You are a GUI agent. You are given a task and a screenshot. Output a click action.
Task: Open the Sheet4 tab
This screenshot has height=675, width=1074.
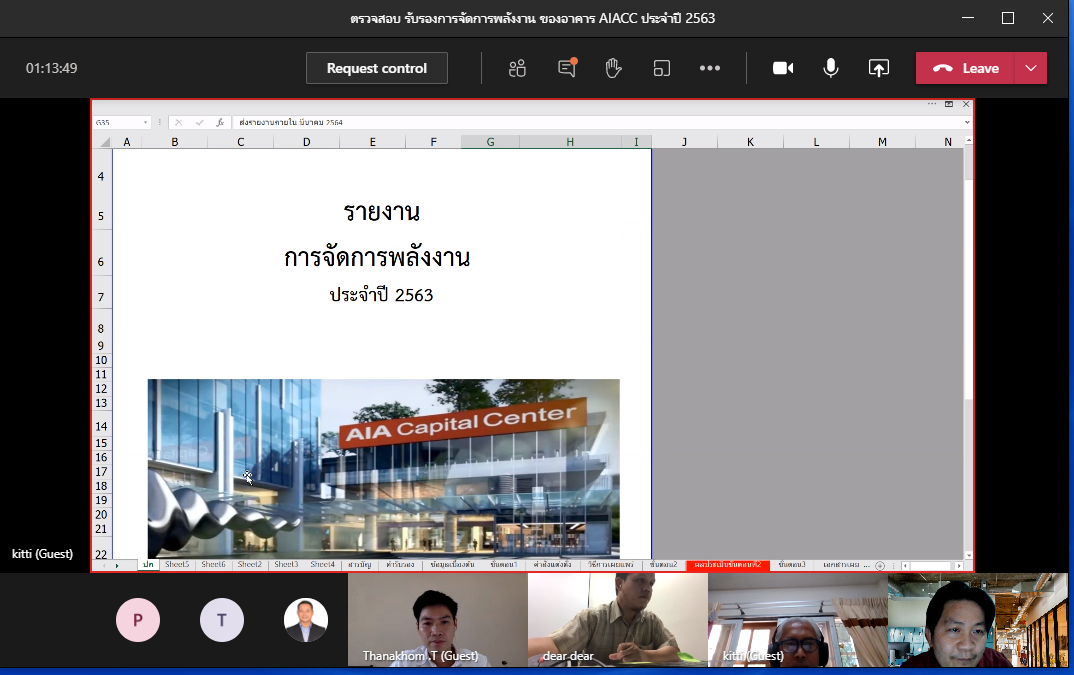pyautogui.click(x=323, y=565)
